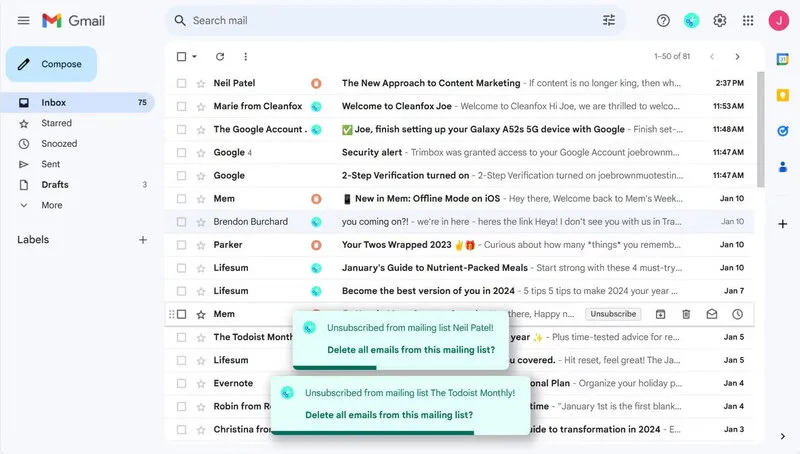Click the Cleanfox extension icon in header
800x454 pixels.
[x=691, y=20]
